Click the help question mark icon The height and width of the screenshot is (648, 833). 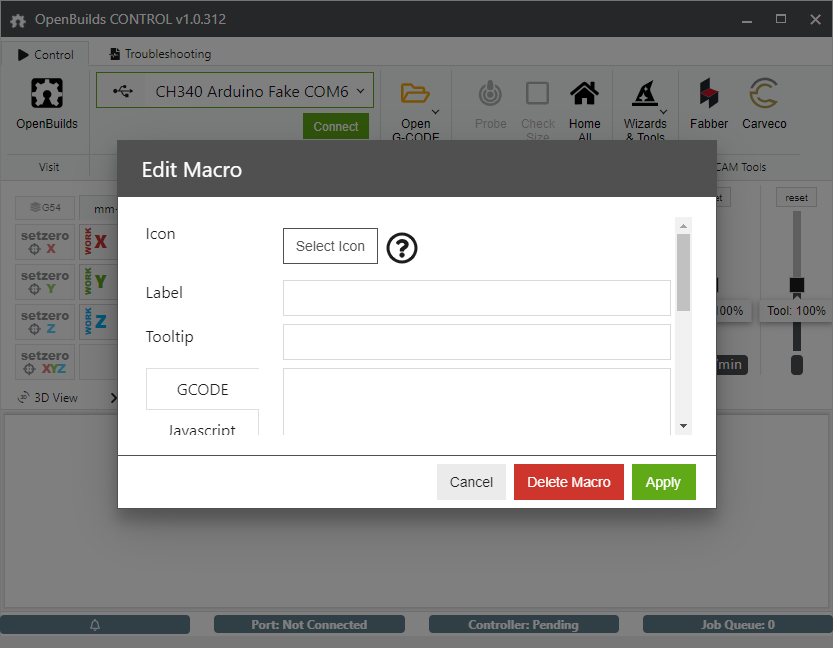(402, 248)
